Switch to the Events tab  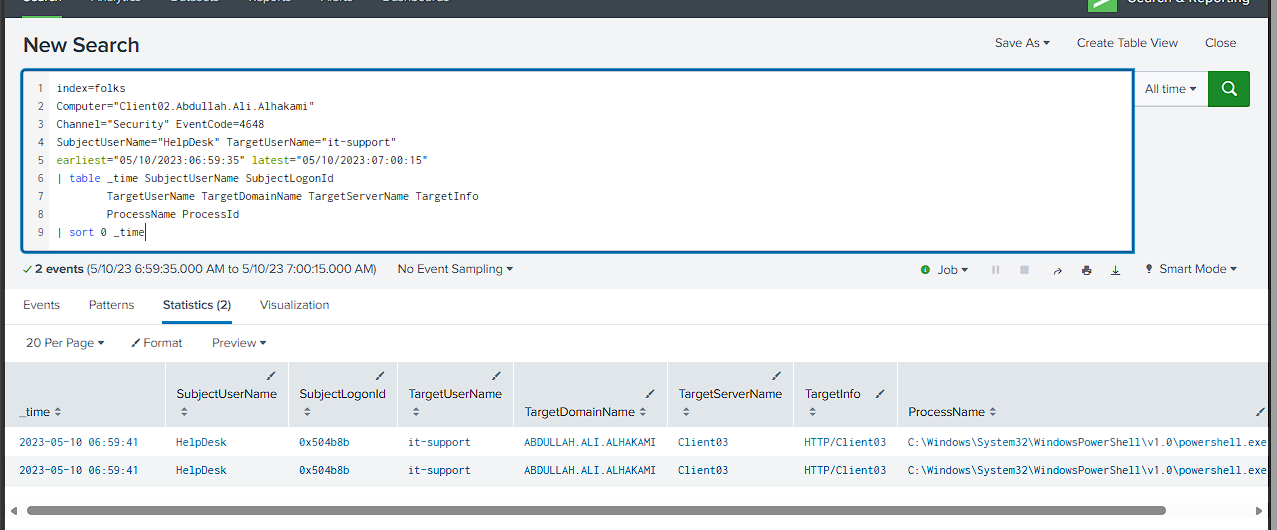click(x=41, y=305)
